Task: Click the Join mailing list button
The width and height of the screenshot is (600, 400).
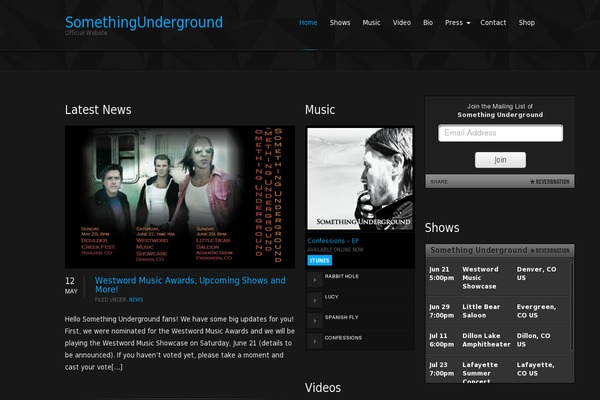Action: point(500,160)
